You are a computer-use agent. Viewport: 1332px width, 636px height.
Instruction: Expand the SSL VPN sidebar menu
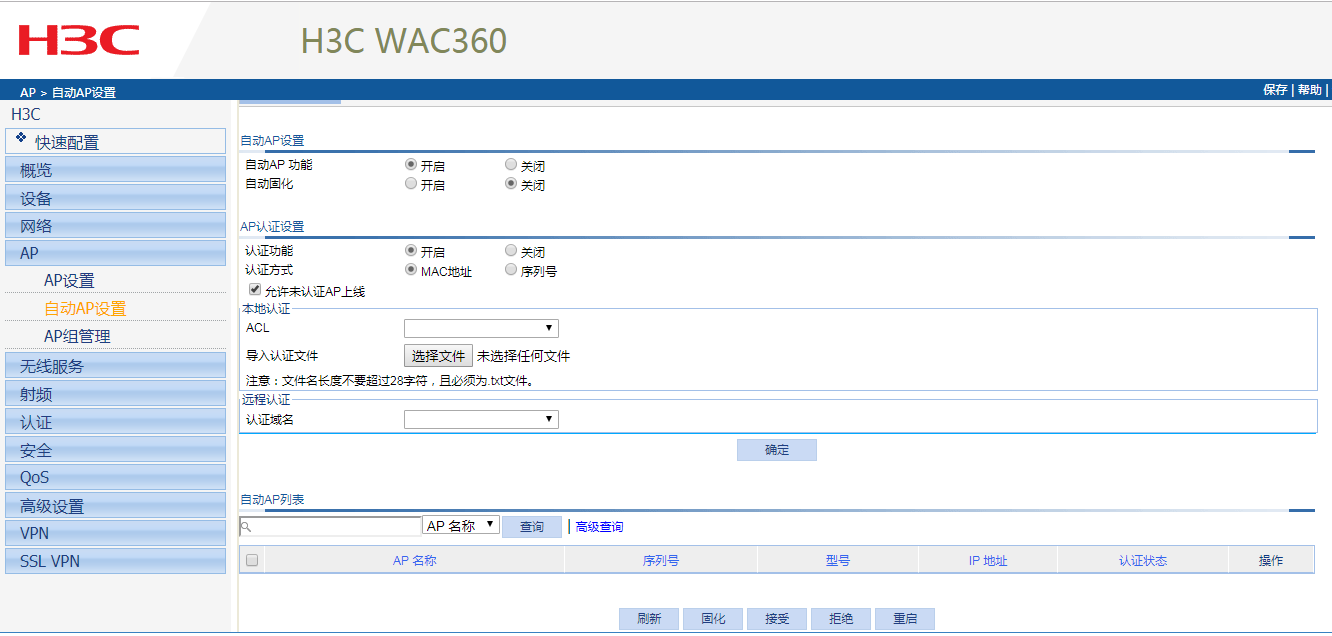click(116, 561)
